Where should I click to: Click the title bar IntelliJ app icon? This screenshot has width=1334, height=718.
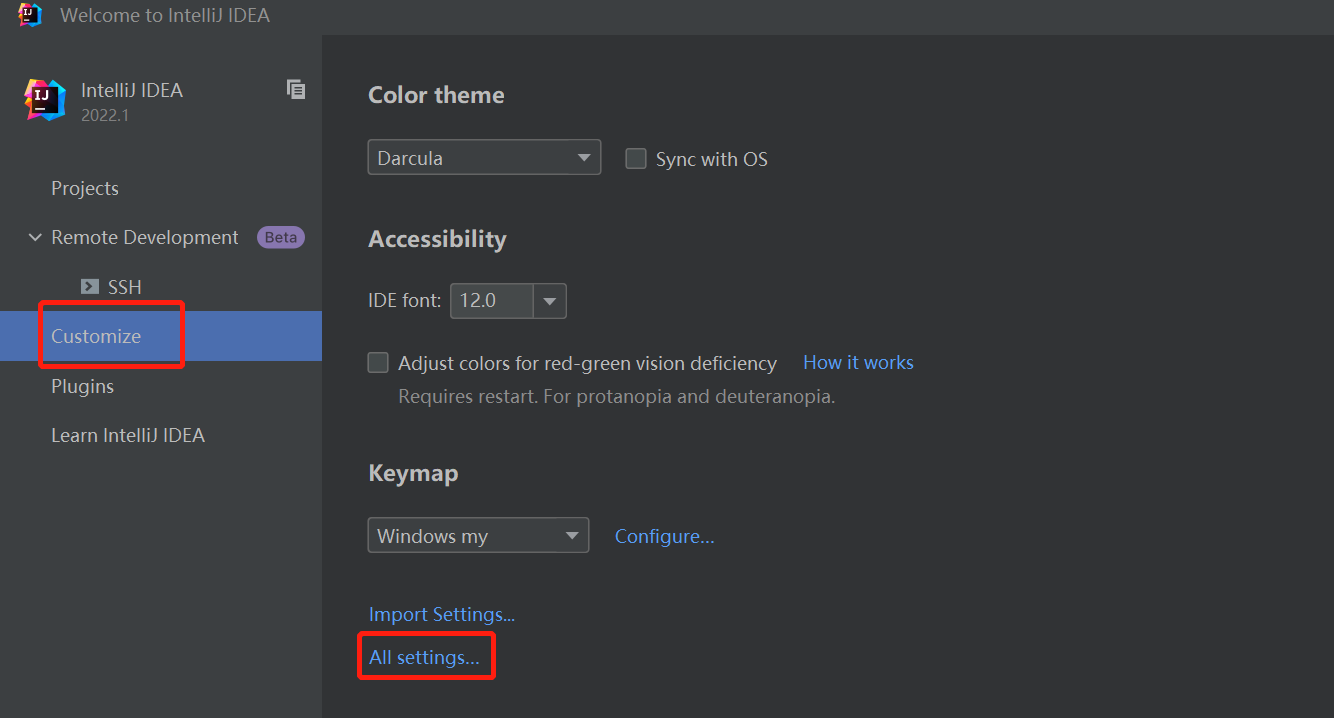point(30,15)
